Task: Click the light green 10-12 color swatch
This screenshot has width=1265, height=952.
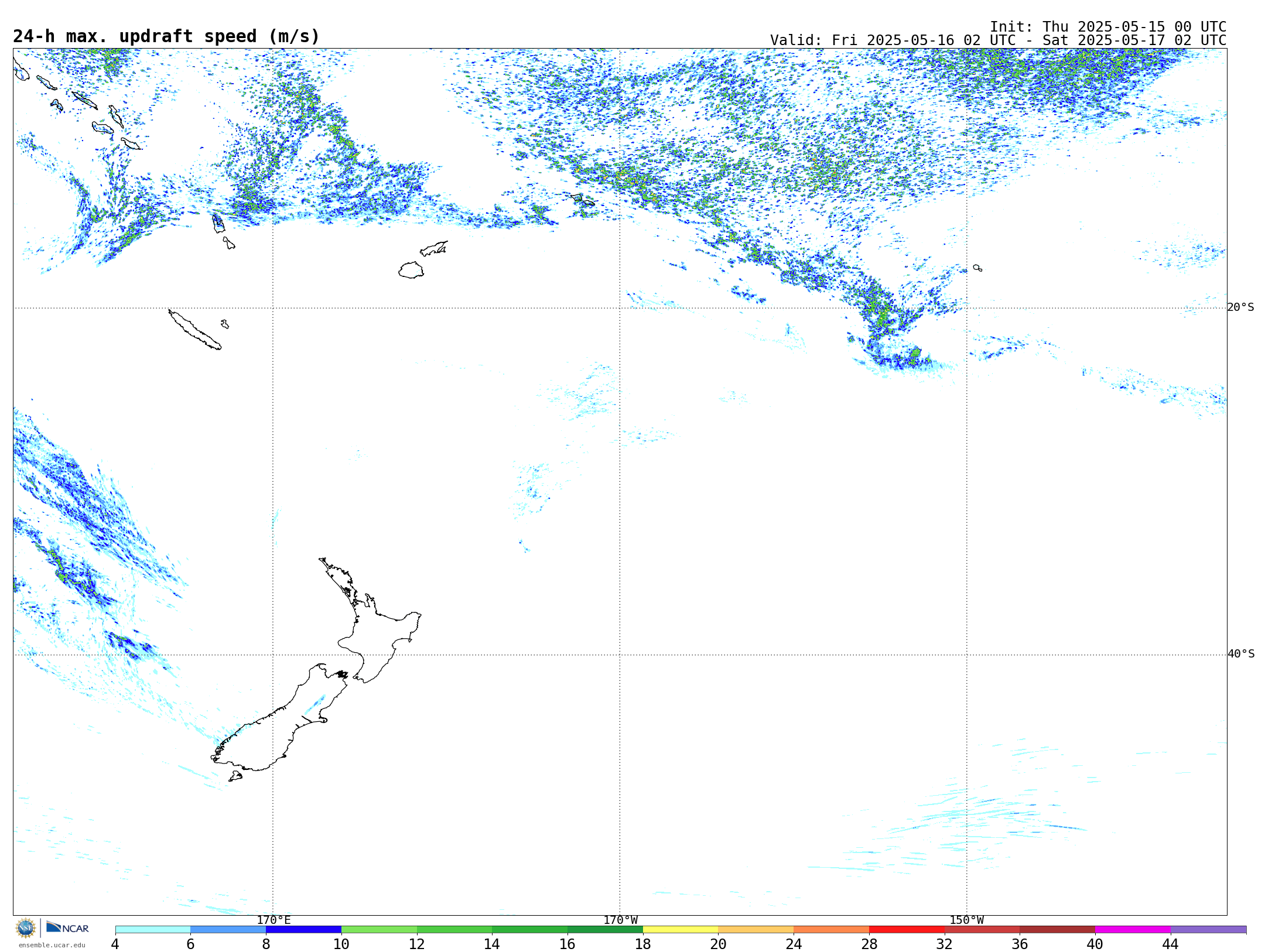Action: point(379,929)
